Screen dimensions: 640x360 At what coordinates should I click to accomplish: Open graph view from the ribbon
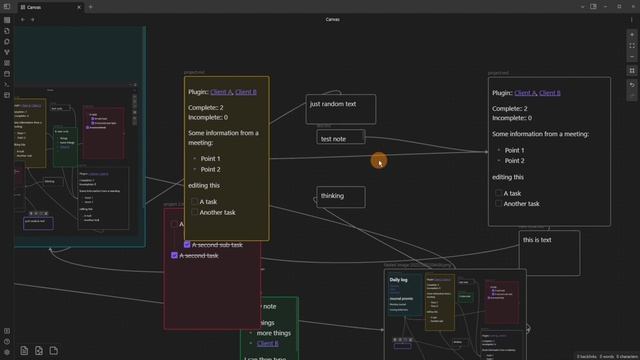7,52
